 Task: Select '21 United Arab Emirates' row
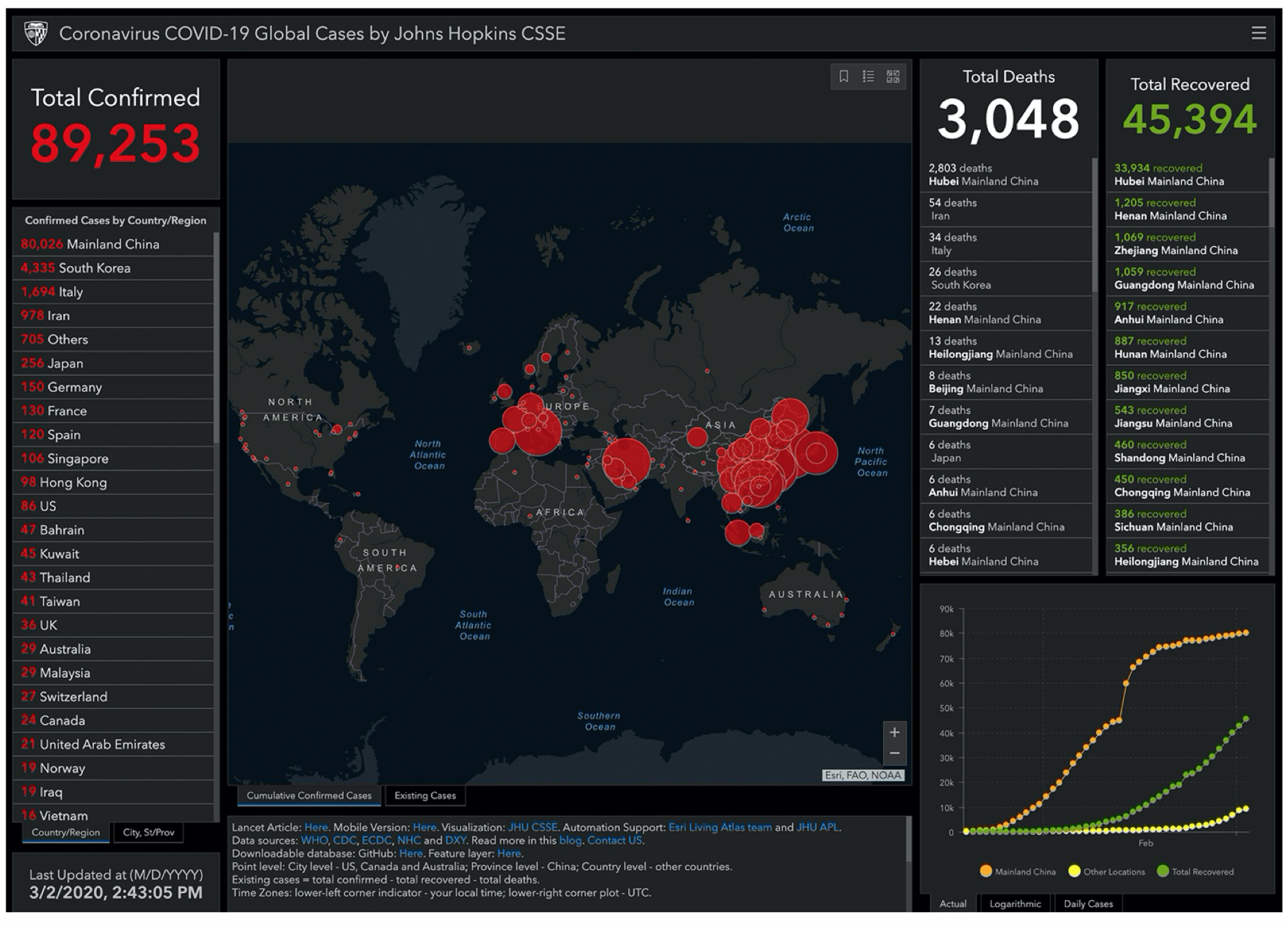tap(113, 744)
